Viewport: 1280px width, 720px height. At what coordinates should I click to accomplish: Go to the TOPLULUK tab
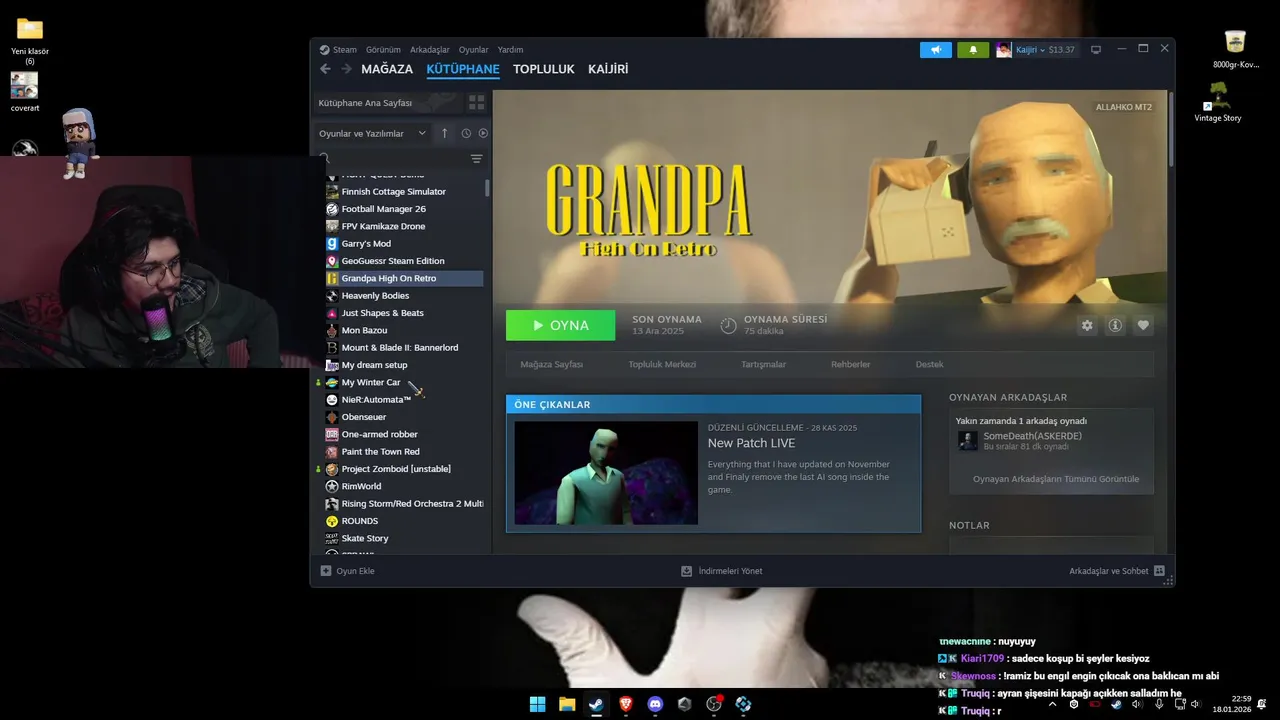(544, 69)
